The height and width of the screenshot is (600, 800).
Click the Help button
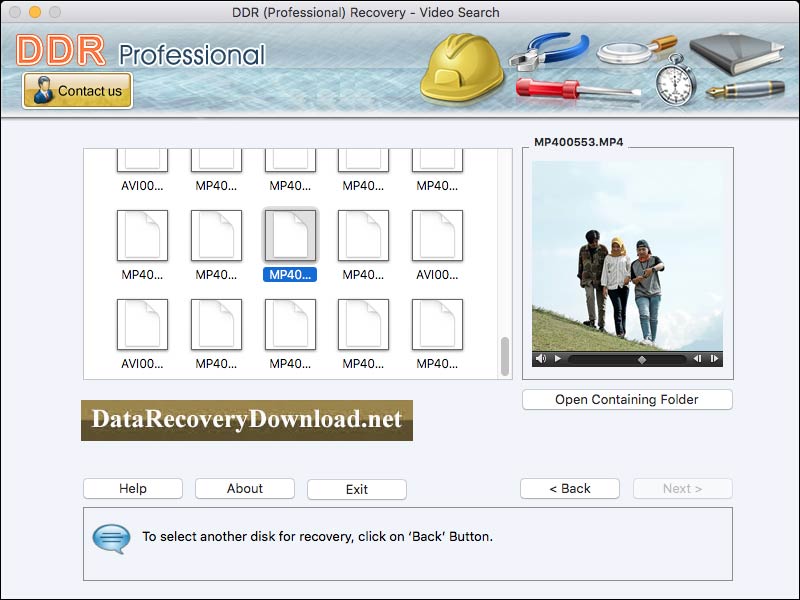click(132, 488)
